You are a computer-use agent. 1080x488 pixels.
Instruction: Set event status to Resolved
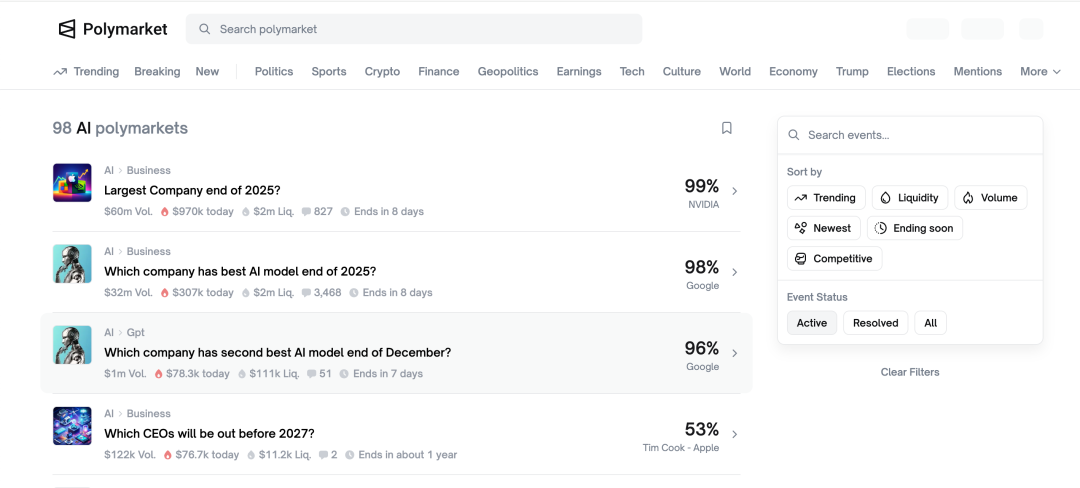(875, 323)
